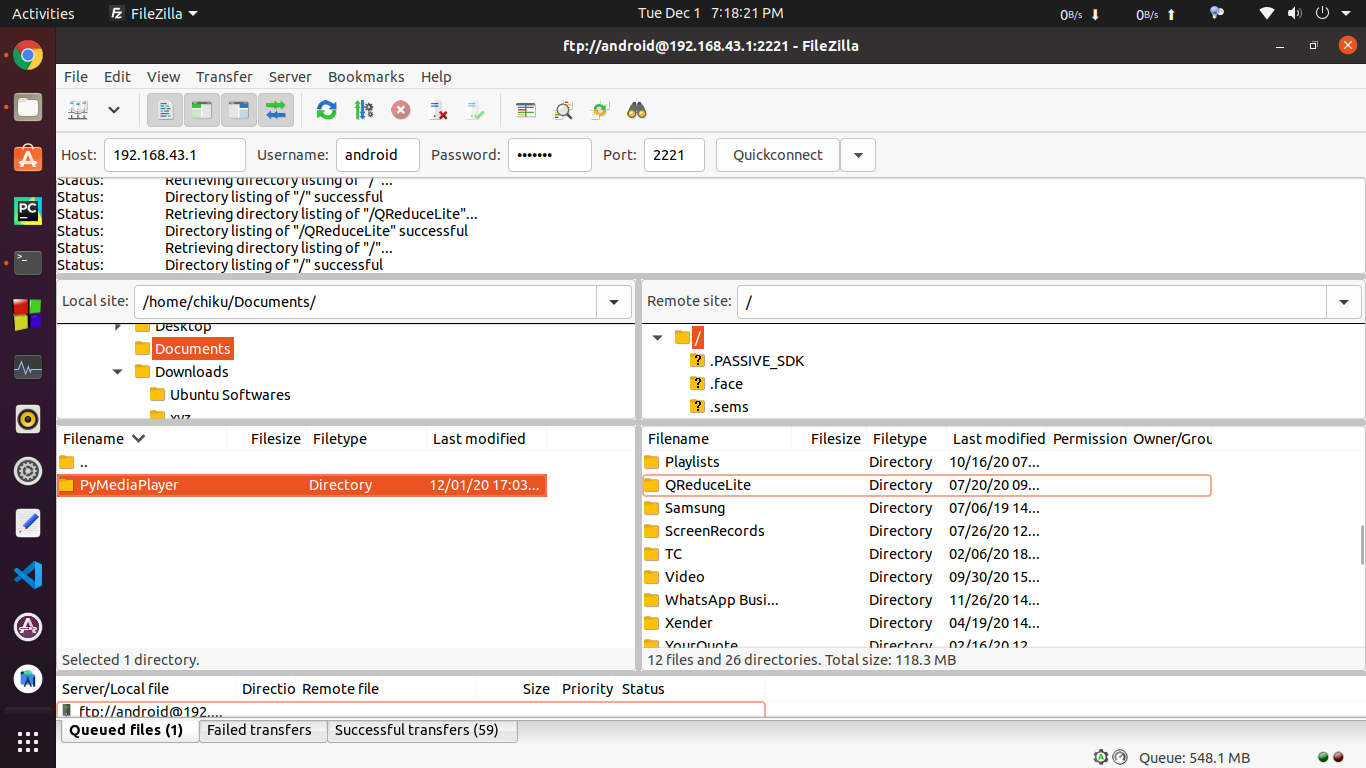Open the Quickconnect history dropdown
Viewport: 1366px width, 768px height.
click(x=858, y=155)
